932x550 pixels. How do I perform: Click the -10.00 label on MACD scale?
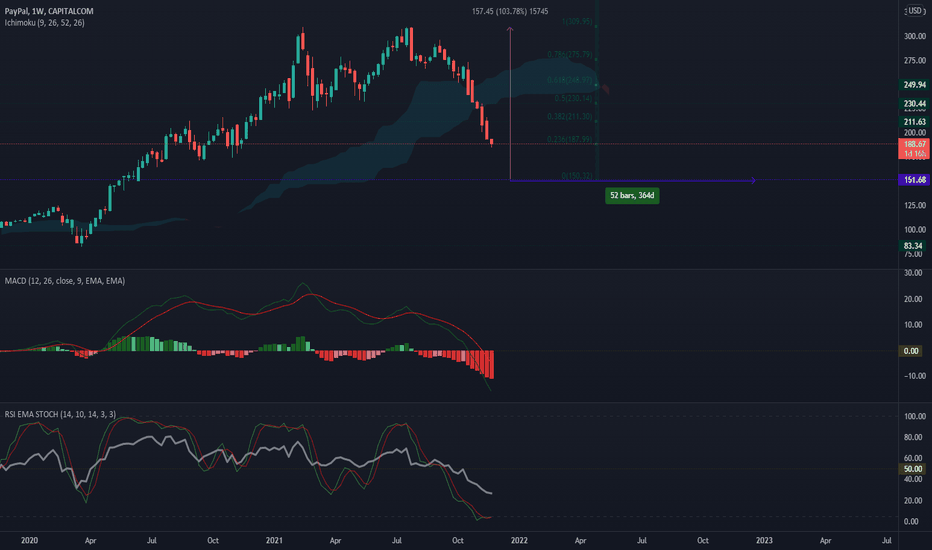tap(914, 376)
